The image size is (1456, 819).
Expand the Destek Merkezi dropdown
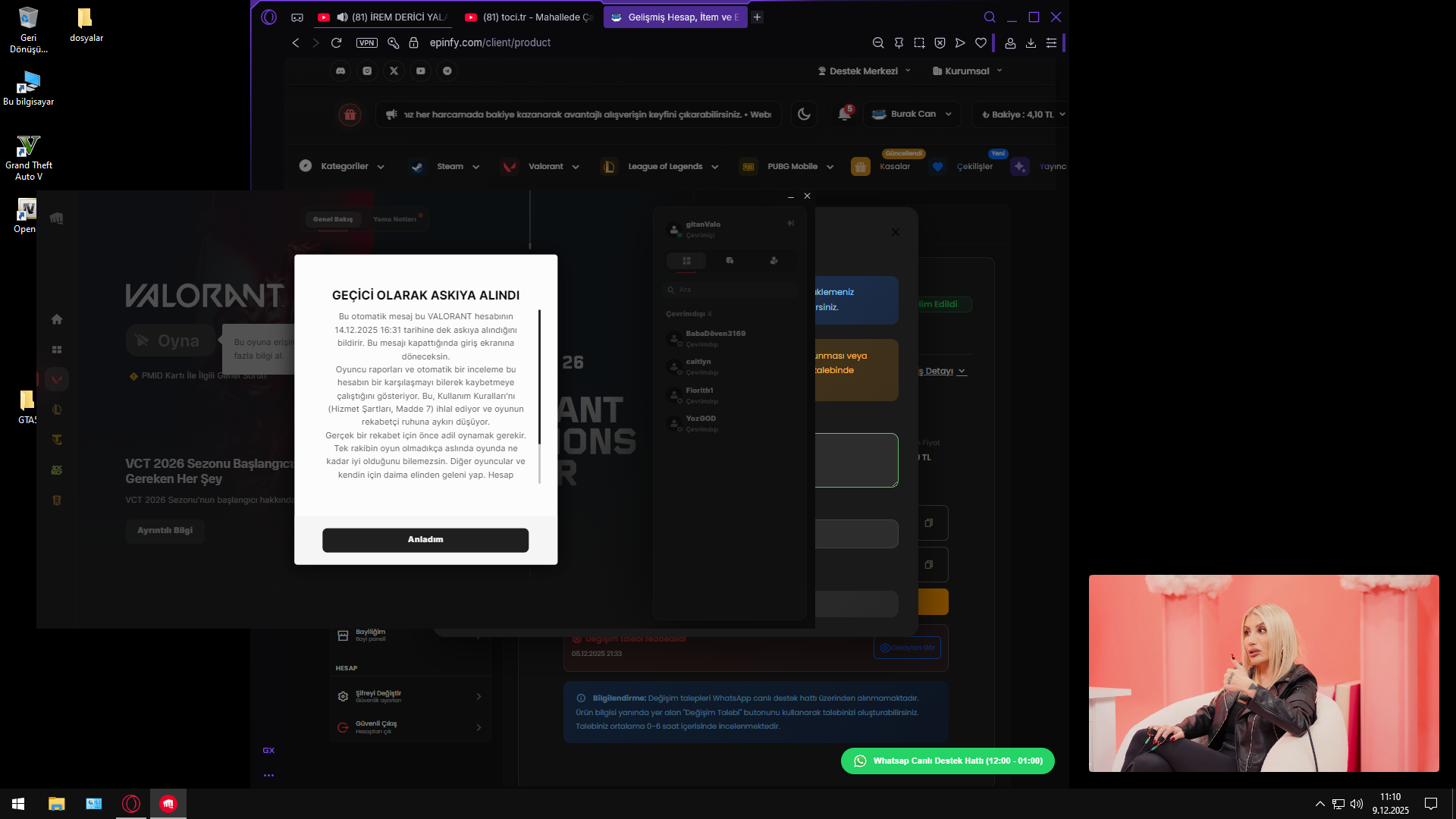click(864, 71)
